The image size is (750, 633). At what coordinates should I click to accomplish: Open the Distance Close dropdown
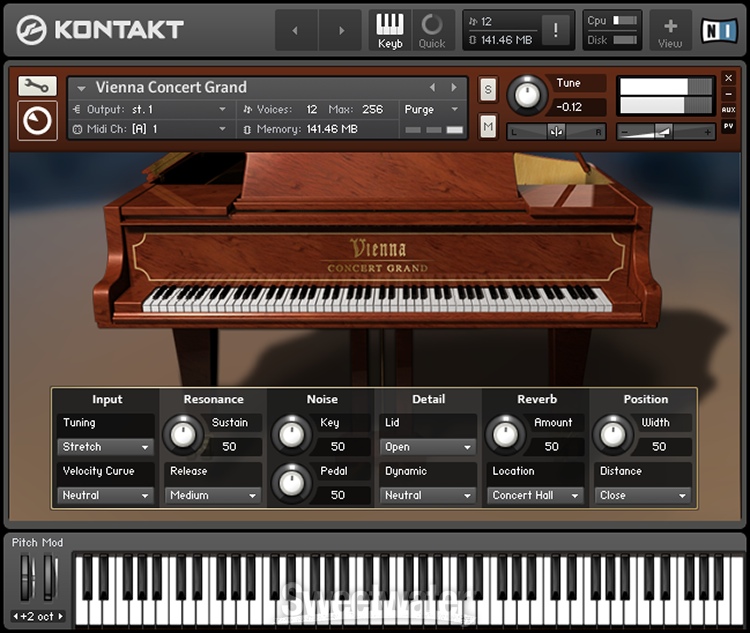[x=643, y=495]
